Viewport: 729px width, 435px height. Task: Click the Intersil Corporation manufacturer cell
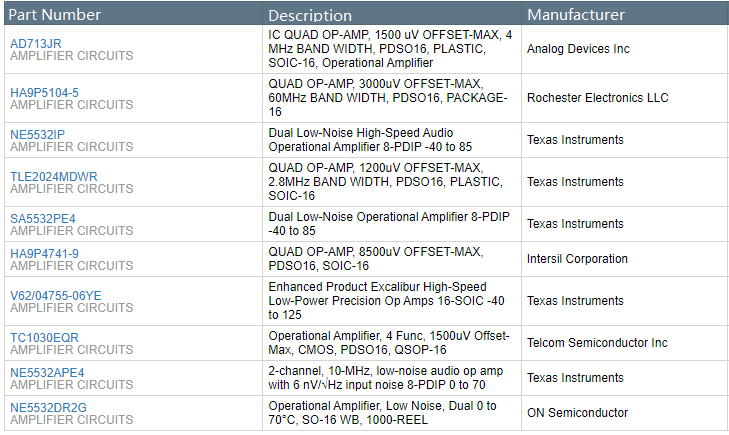578,259
